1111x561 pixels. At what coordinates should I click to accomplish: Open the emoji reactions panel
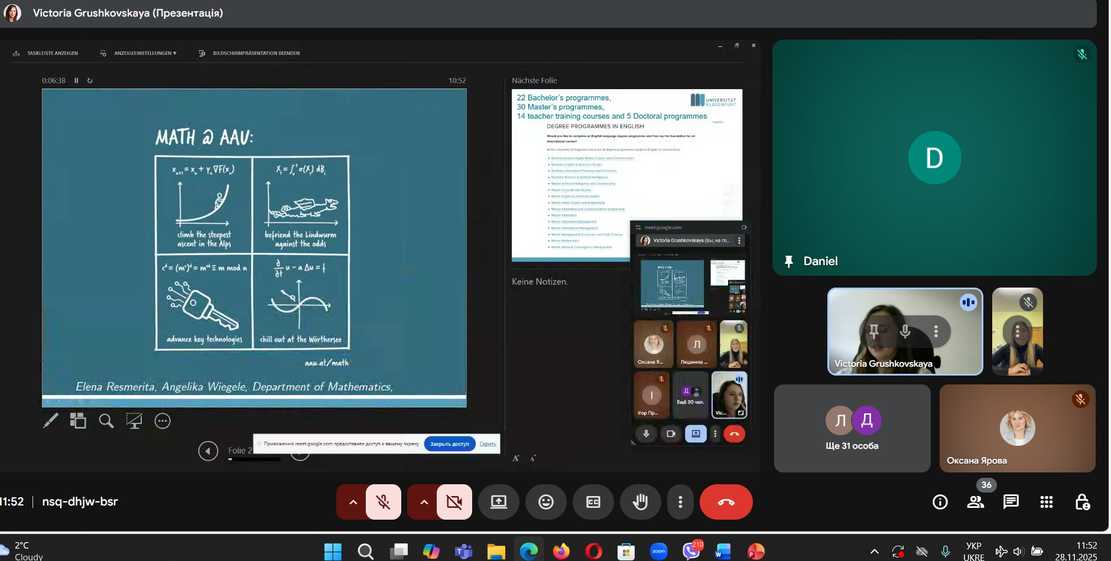[x=546, y=502]
